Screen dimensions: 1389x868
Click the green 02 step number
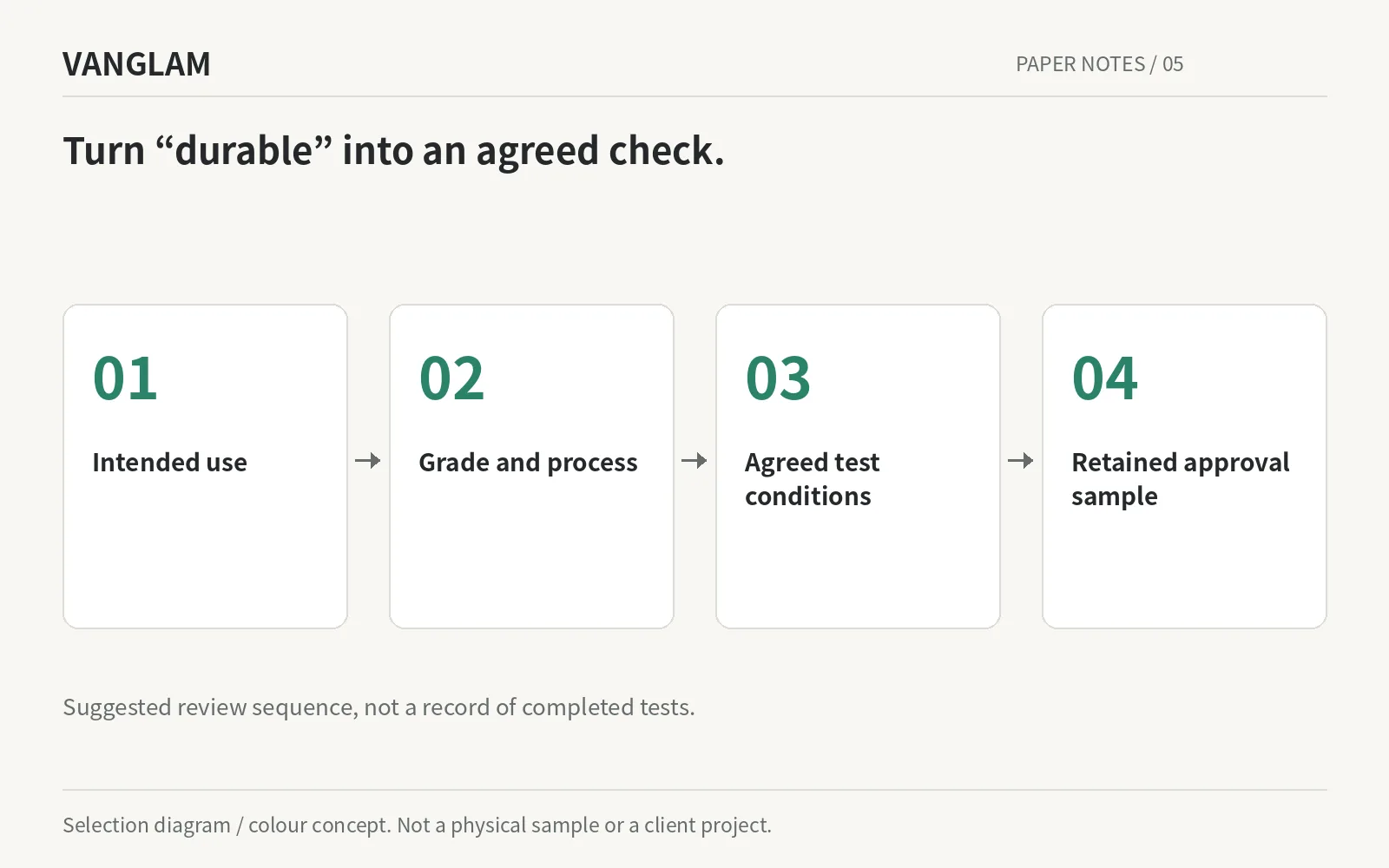coord(451,378)
